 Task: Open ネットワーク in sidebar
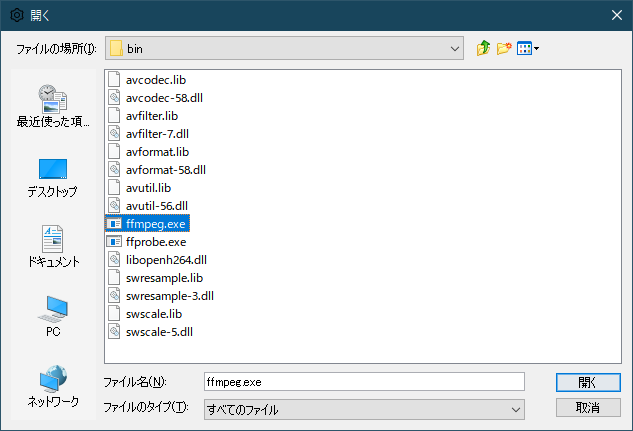tap(53, 387)
